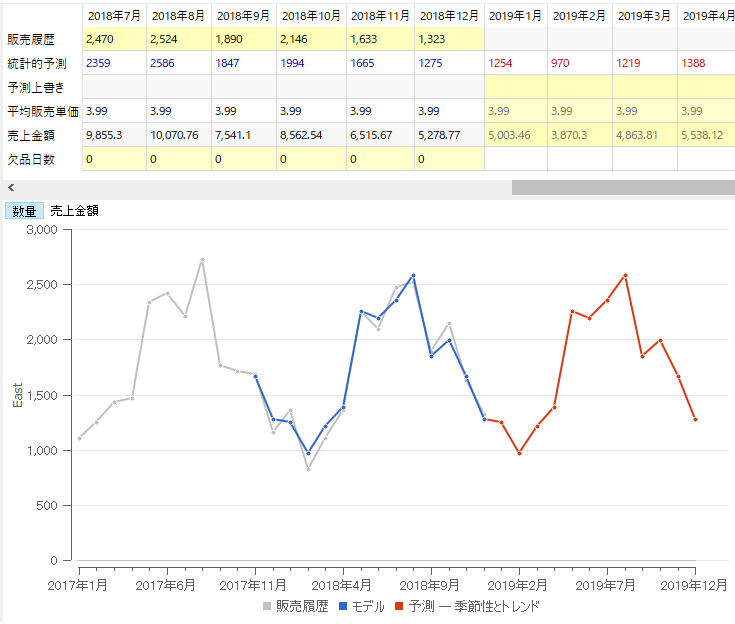The height and width of the screenshot is (624, 735).
Task: Select the 販売履歴 row header
Action: pos(40,39)
